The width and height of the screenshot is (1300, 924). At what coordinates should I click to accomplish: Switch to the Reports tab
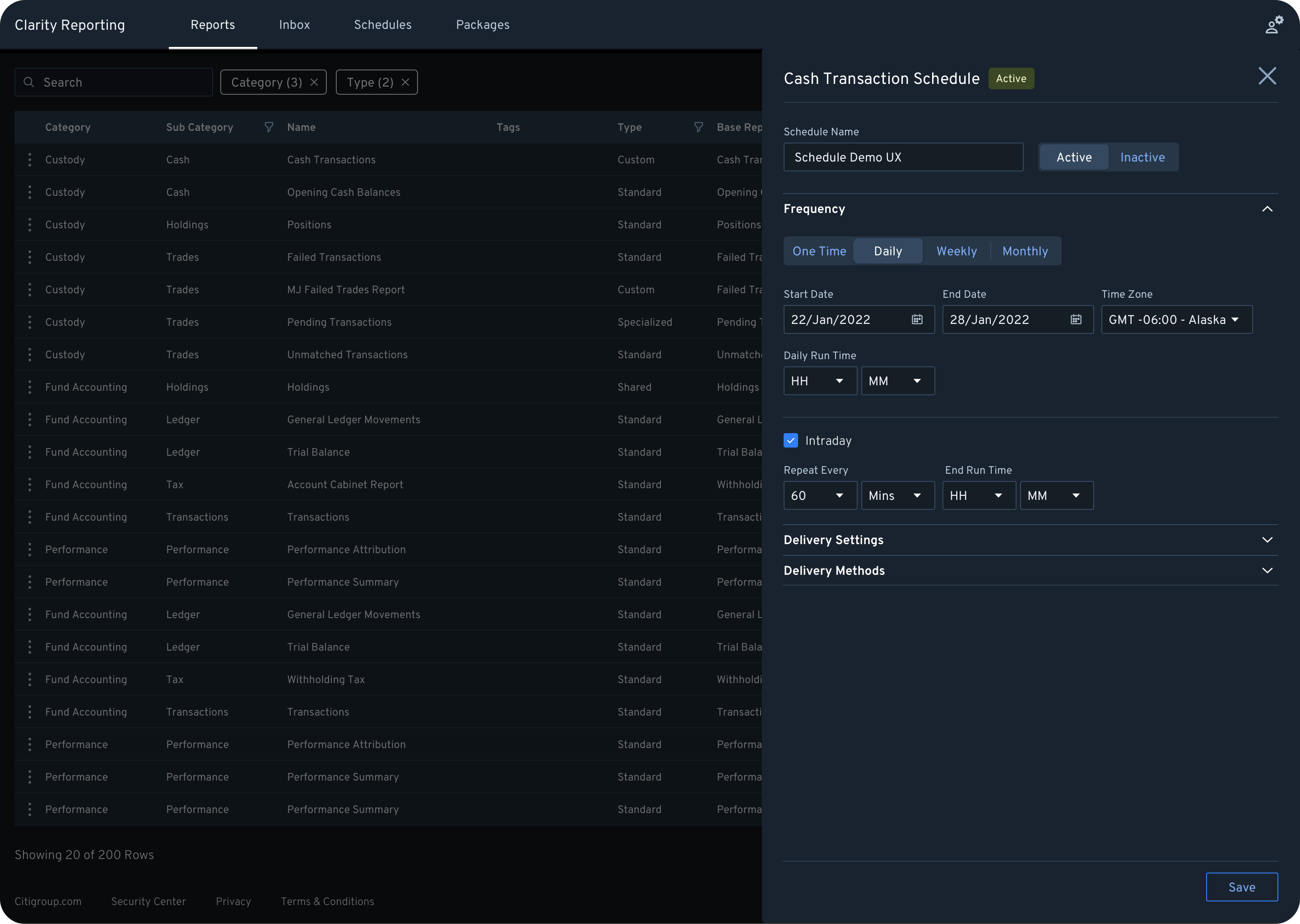pos(213,25)
